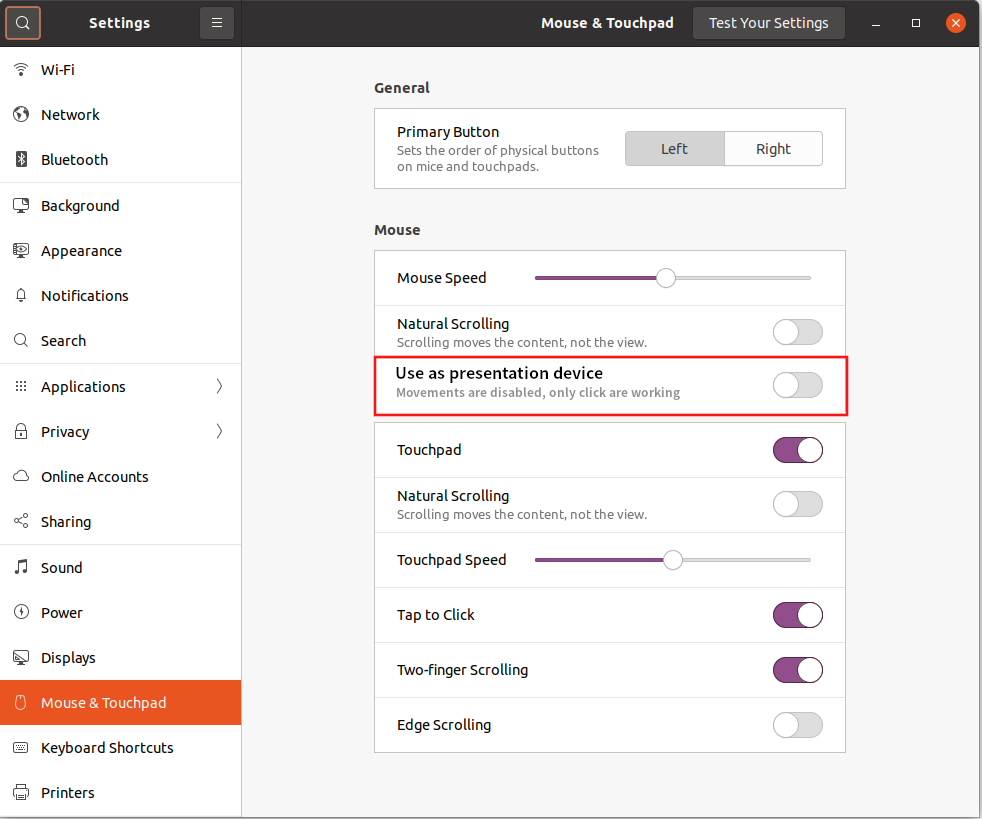
Task: Click the hamburger menu icon
Action: (x=217, y=22)
